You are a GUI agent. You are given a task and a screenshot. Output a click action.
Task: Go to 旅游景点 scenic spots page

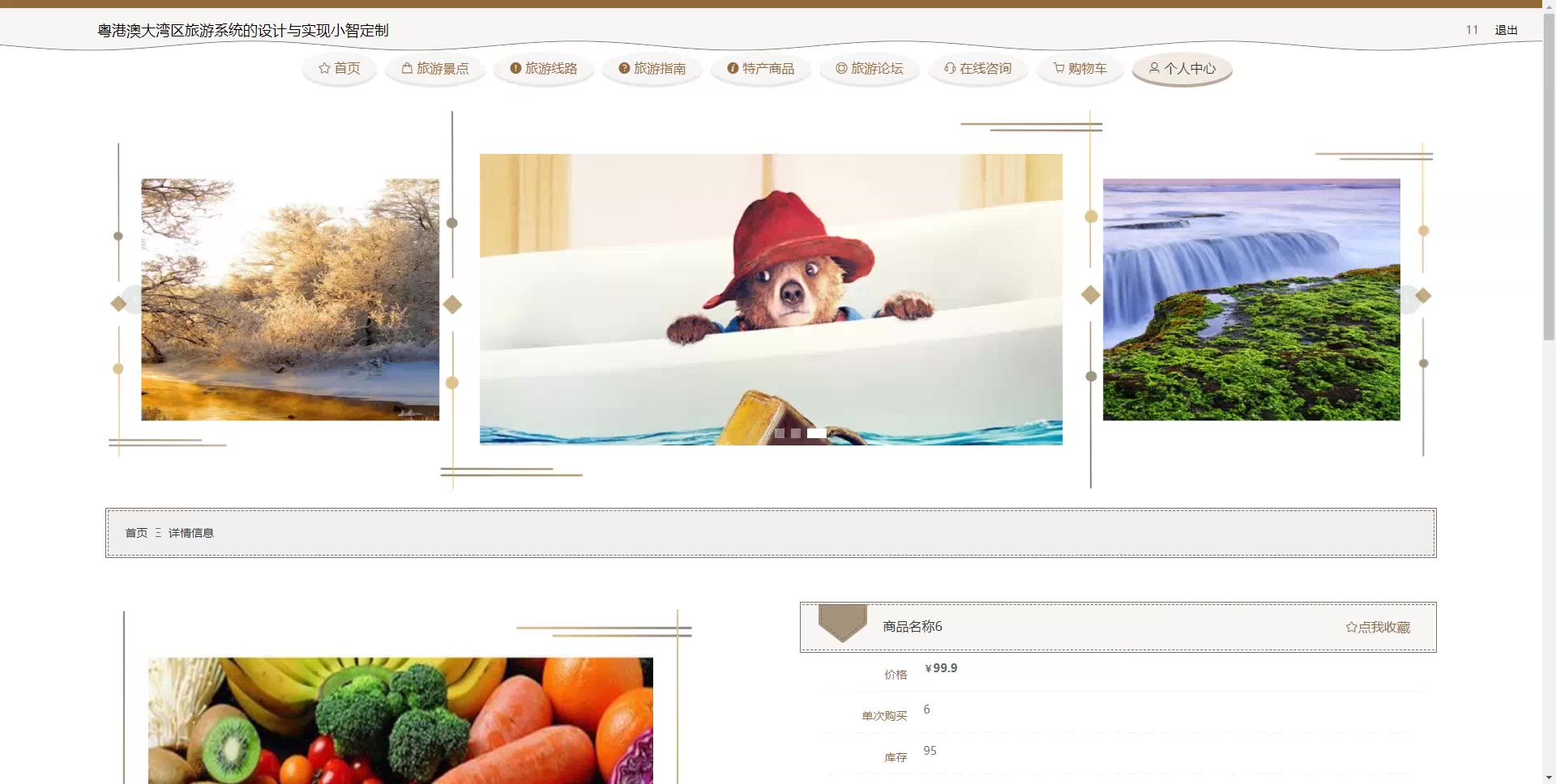click(x=435, y=69)
